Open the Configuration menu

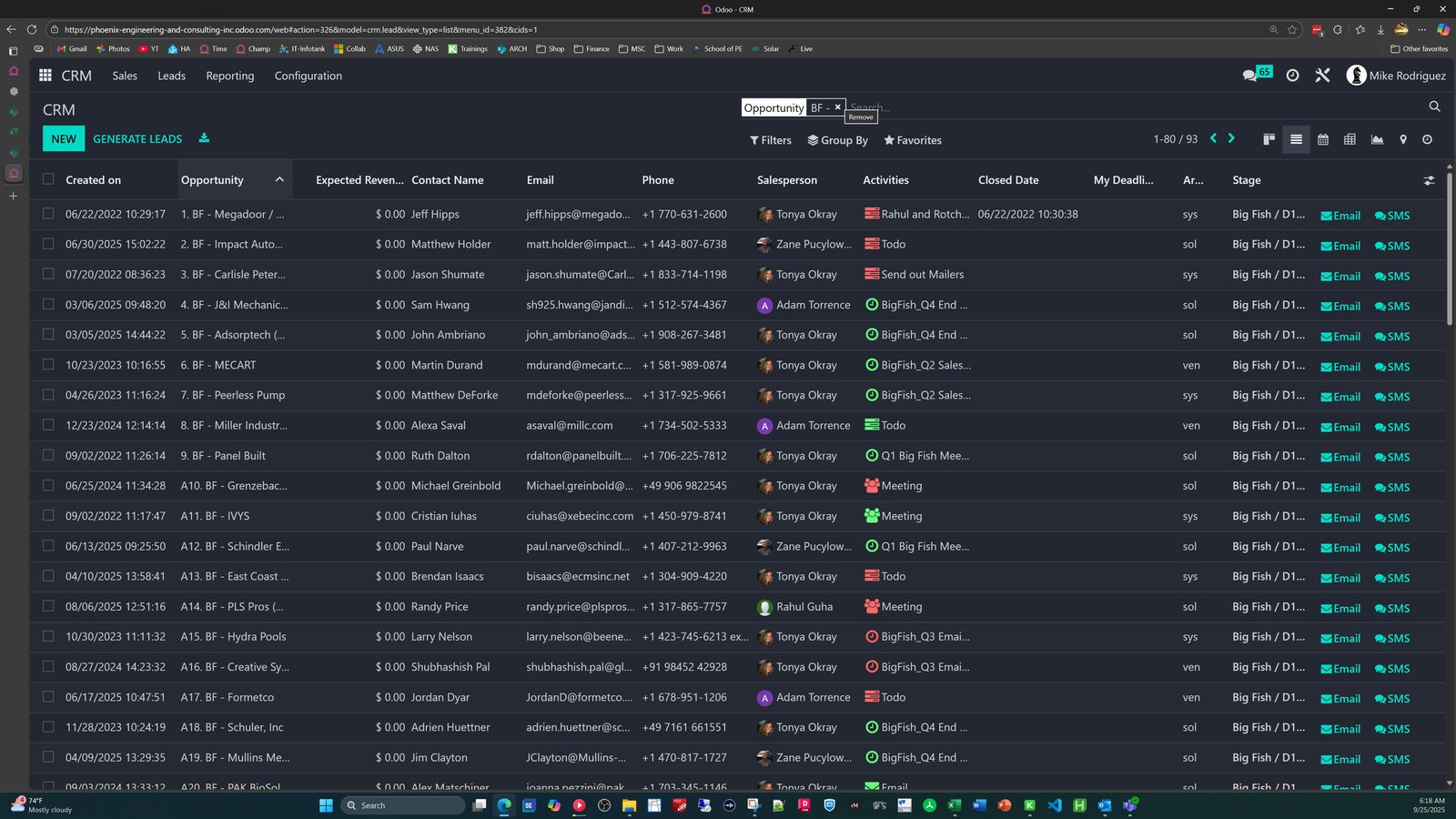click(x=308, y=76)
